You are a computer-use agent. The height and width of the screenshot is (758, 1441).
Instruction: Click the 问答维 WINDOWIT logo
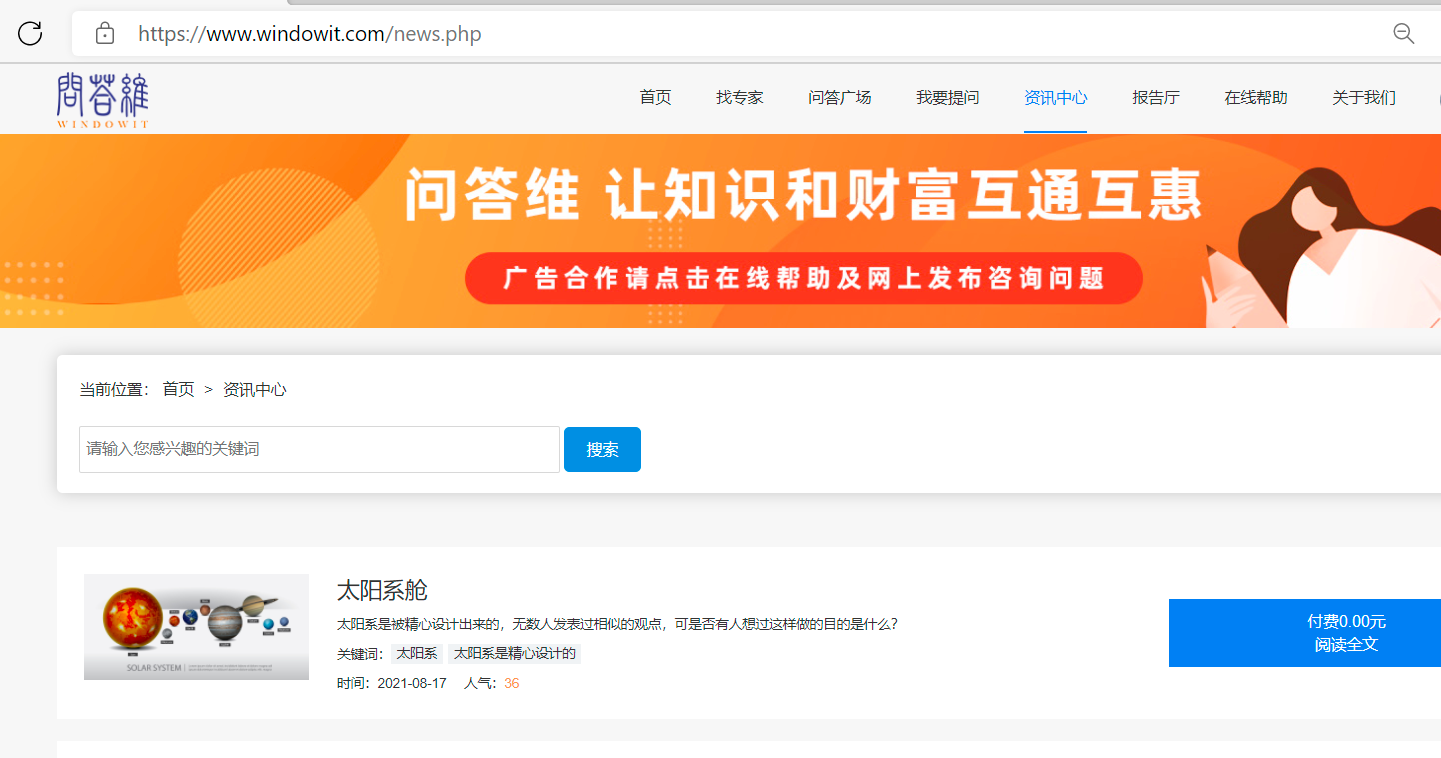point(102,99)
